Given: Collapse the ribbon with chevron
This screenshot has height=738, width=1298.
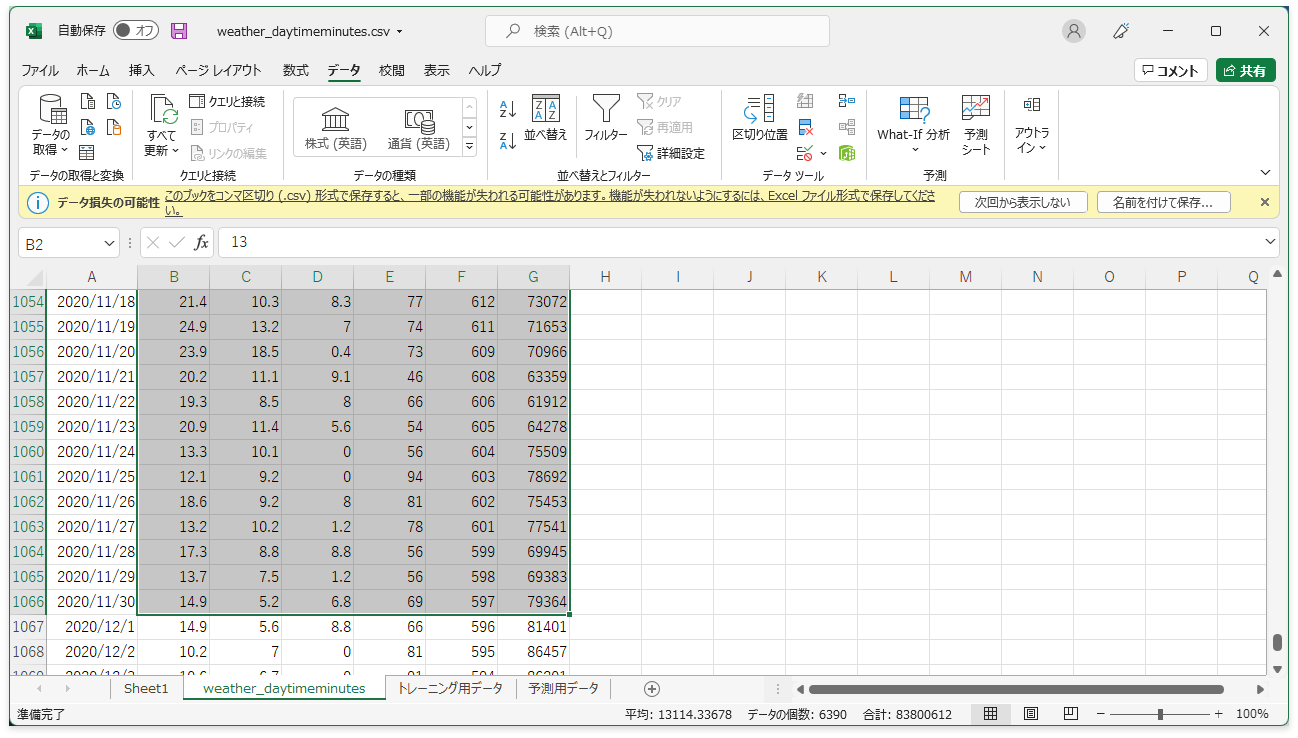Looking at the screenshot, I should point(1265,173).
